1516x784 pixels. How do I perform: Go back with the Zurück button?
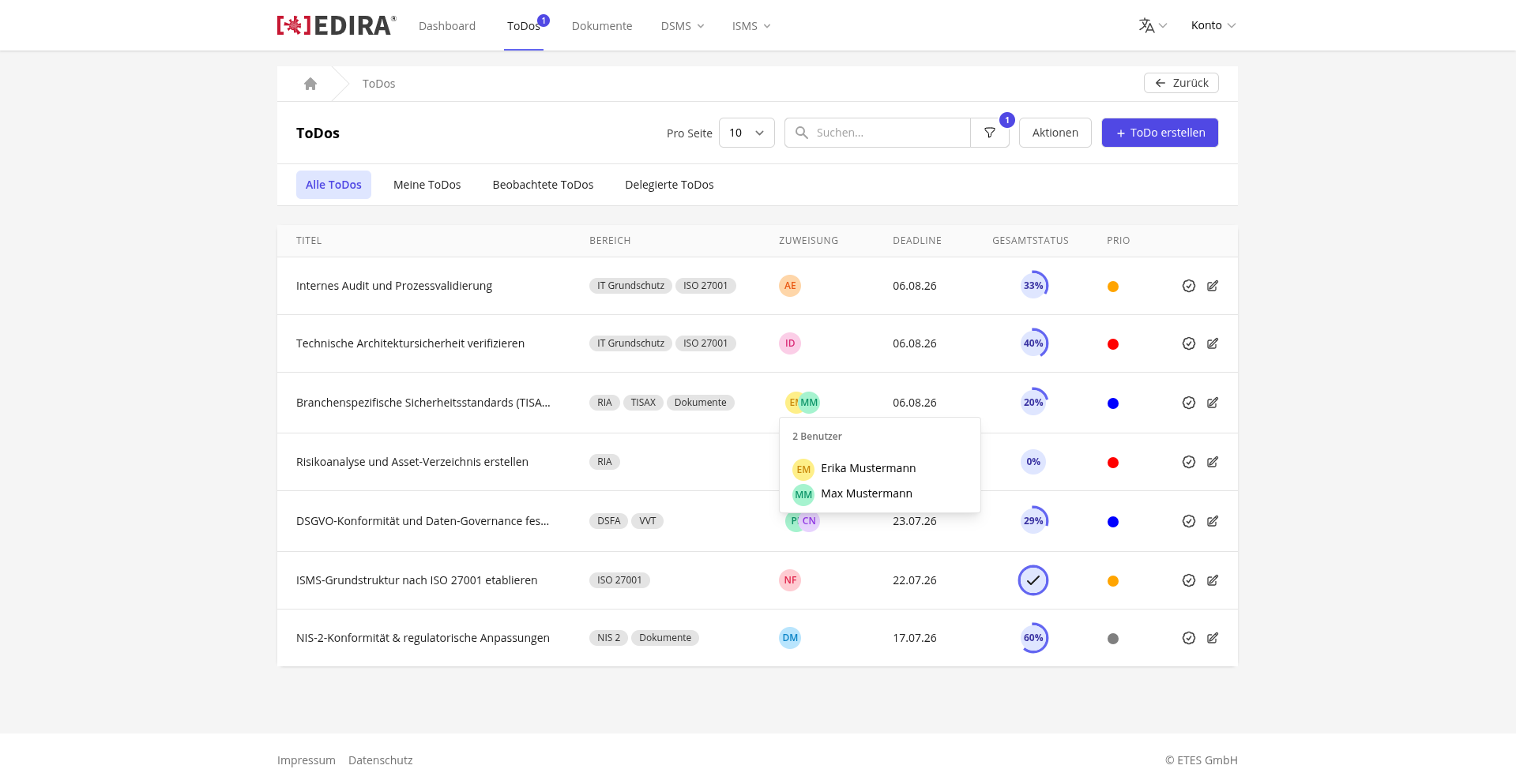tap(1181, 83)
